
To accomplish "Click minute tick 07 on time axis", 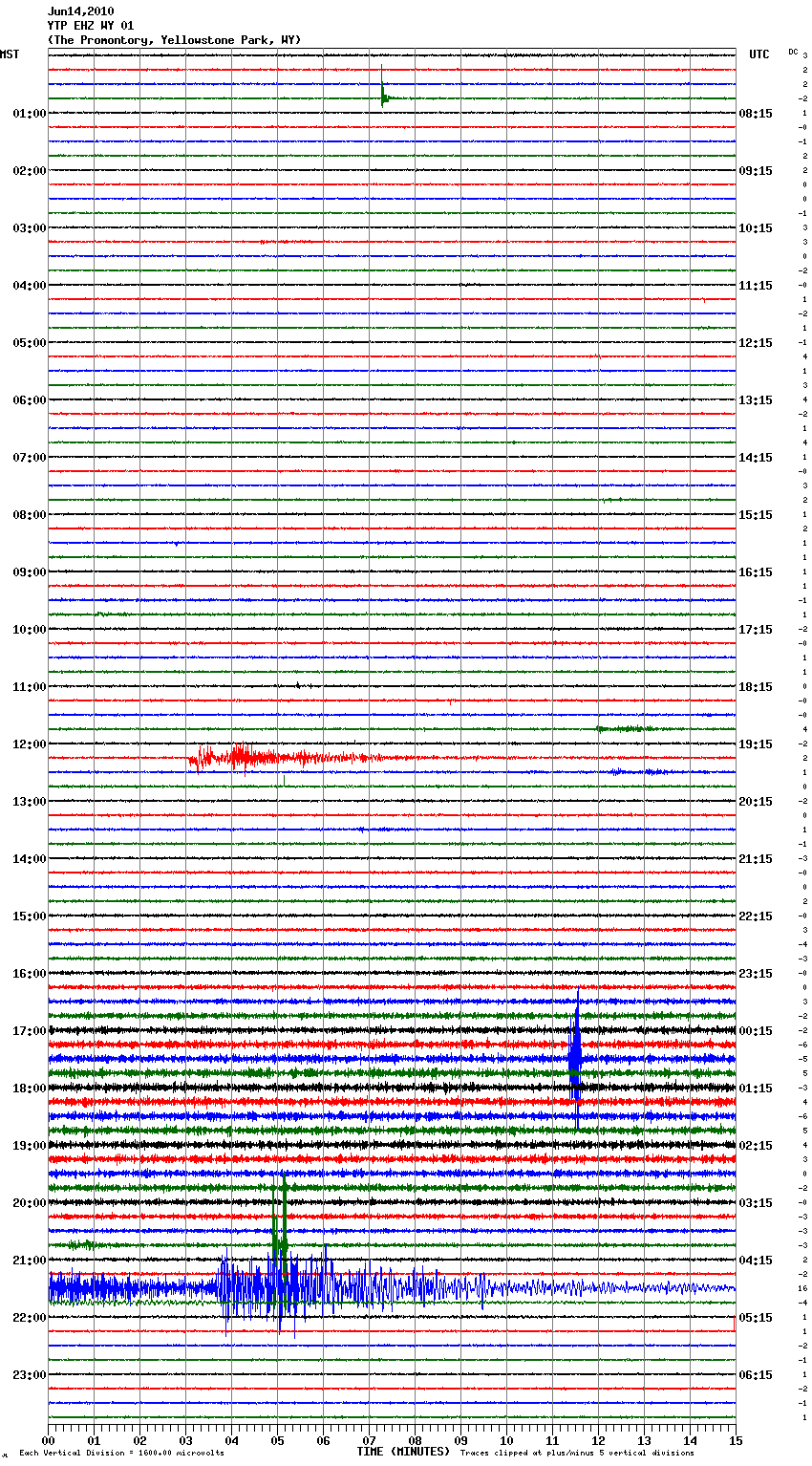I will coord(369,1440).
